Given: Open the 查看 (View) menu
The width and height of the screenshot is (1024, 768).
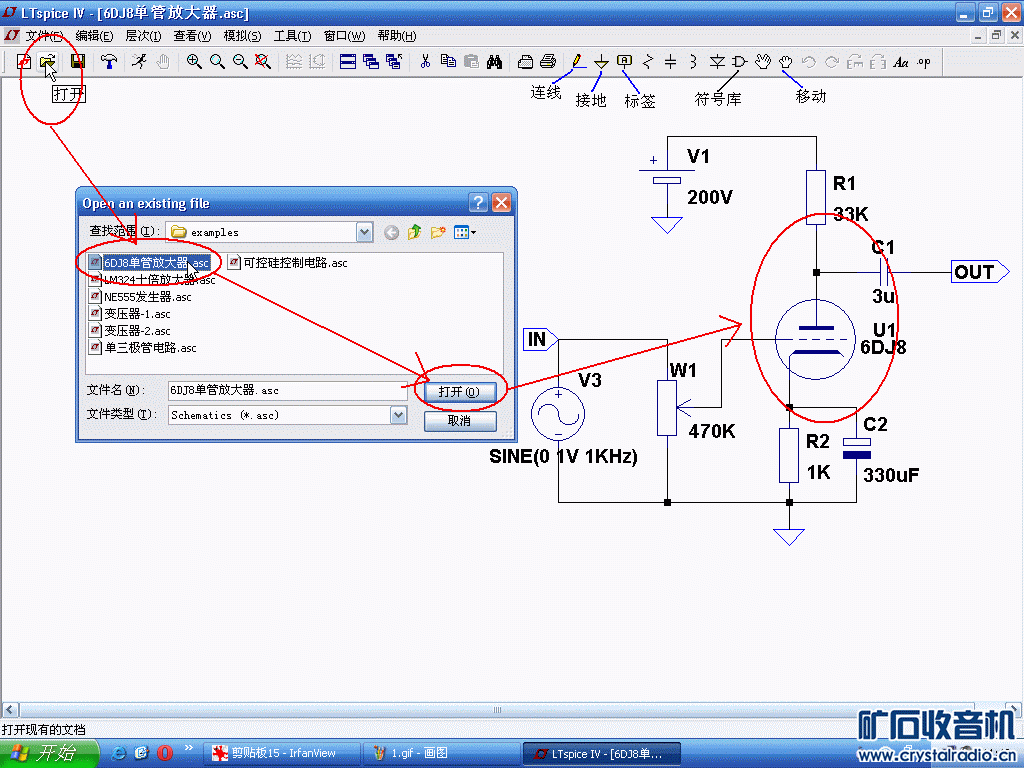Looking at the screenshot, I should 192,35.
